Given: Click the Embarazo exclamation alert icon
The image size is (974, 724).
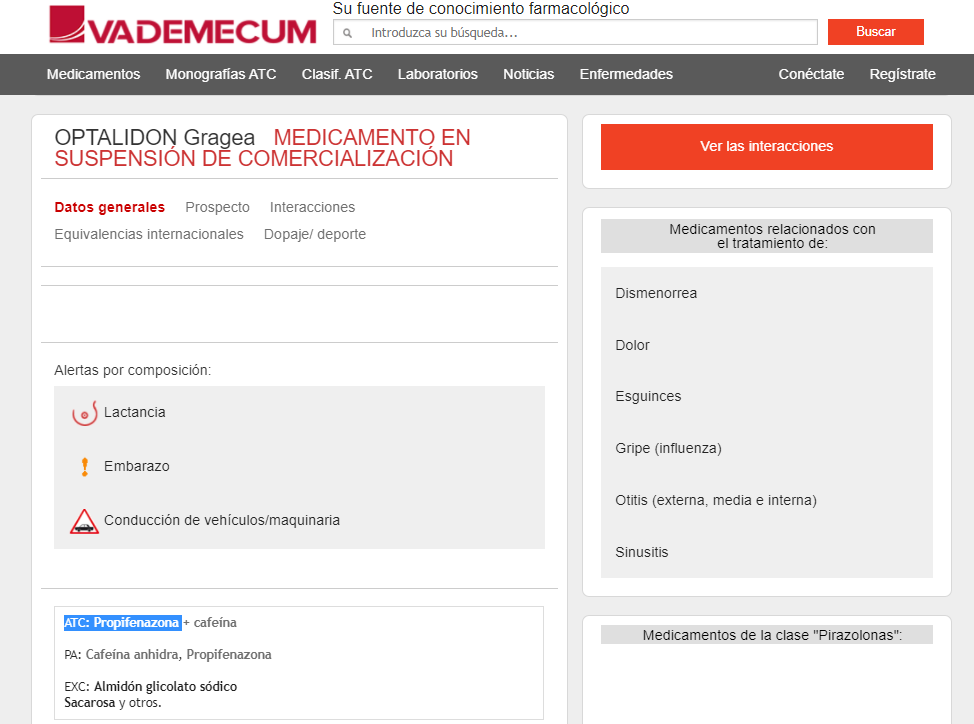Looking at the screenshot, I should click(84, 466).
